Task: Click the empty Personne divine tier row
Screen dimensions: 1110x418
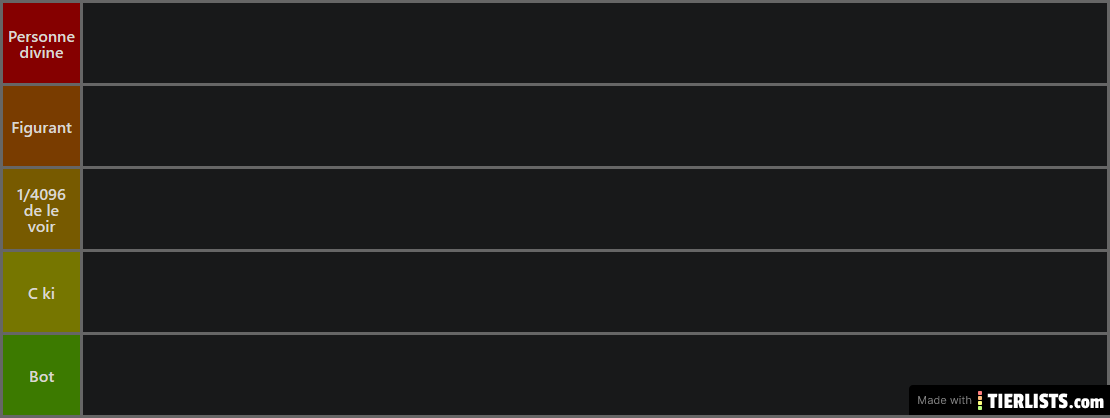Action: click(595, 43)
